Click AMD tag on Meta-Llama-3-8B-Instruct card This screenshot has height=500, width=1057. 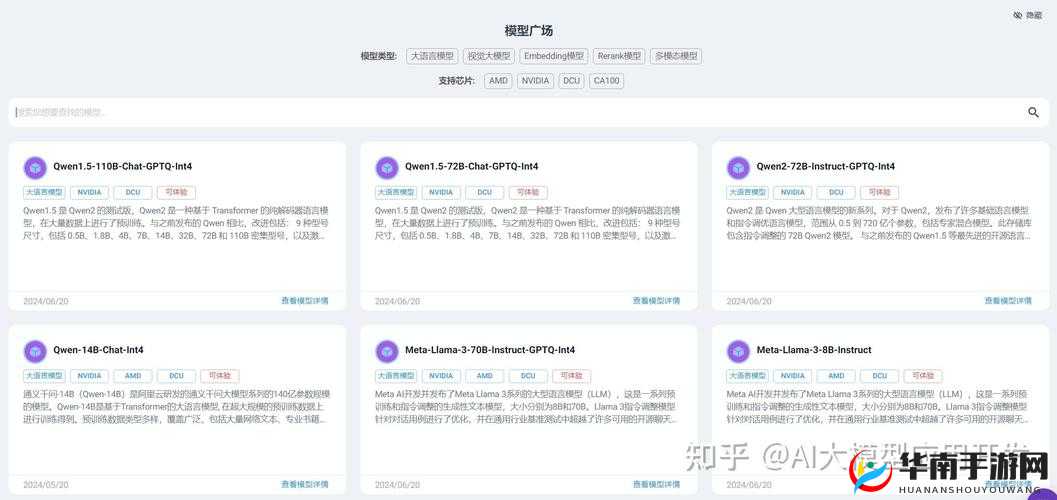tap(836, 376)
